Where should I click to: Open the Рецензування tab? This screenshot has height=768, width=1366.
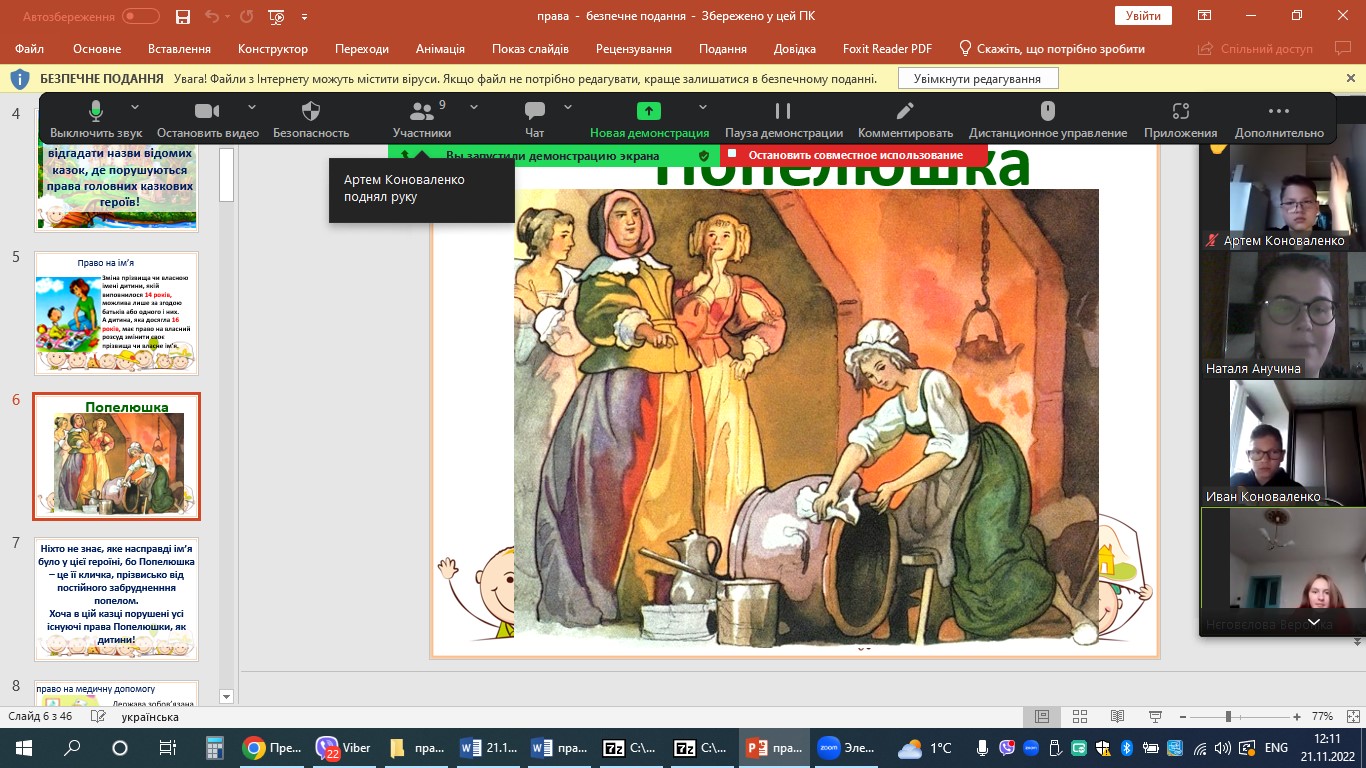(x=635, y=48)
